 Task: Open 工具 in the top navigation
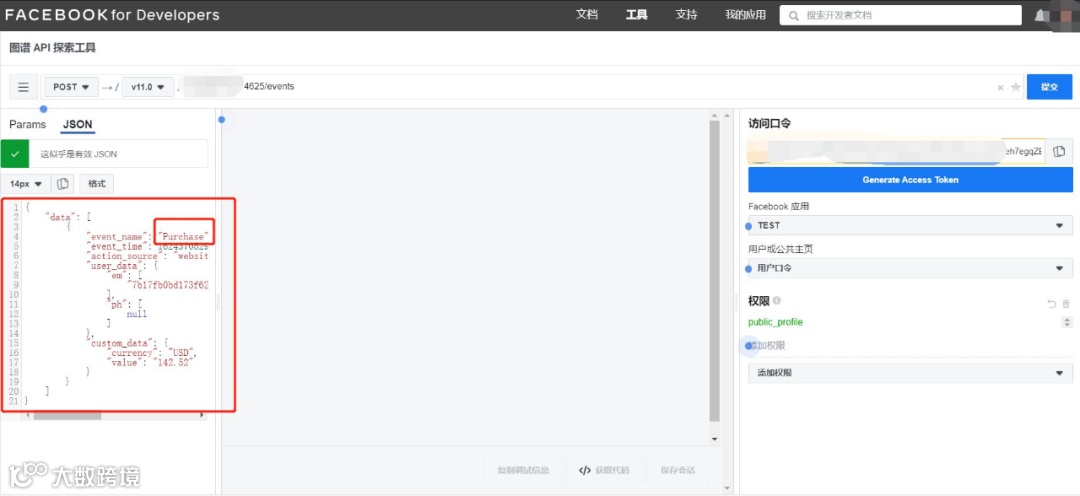click(636, 14)
